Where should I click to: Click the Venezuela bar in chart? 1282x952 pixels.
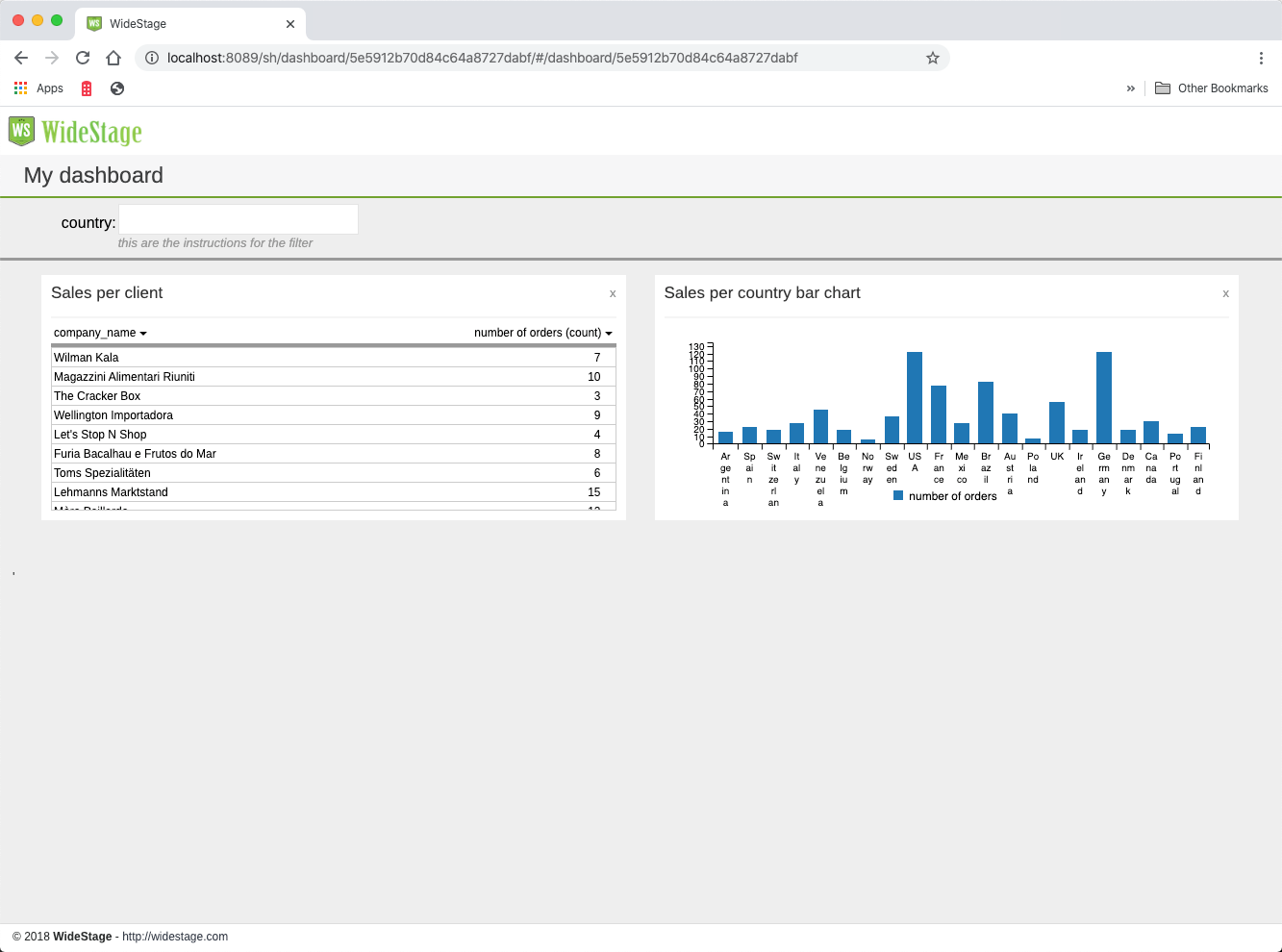[820, 427]
